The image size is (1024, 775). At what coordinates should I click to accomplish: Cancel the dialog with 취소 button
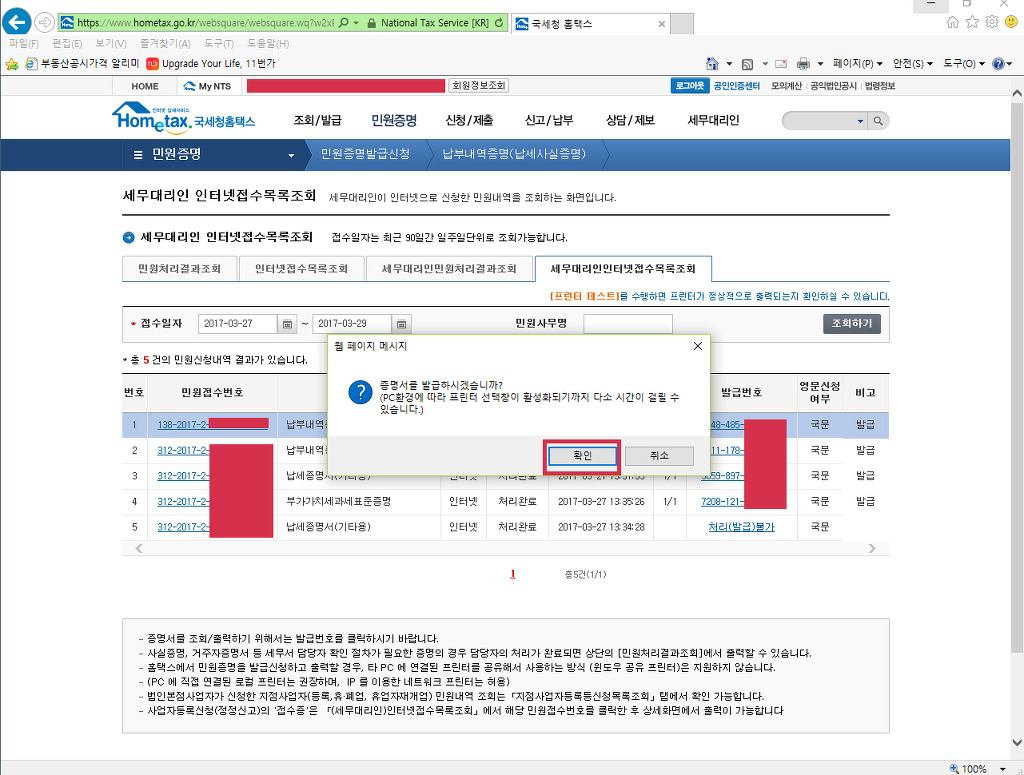coord(659,456)
